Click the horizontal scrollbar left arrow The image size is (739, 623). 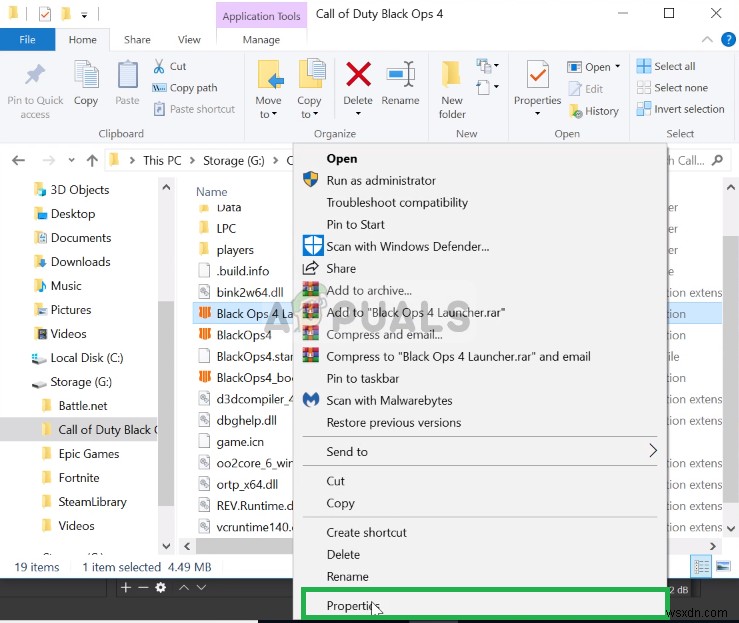187,546
